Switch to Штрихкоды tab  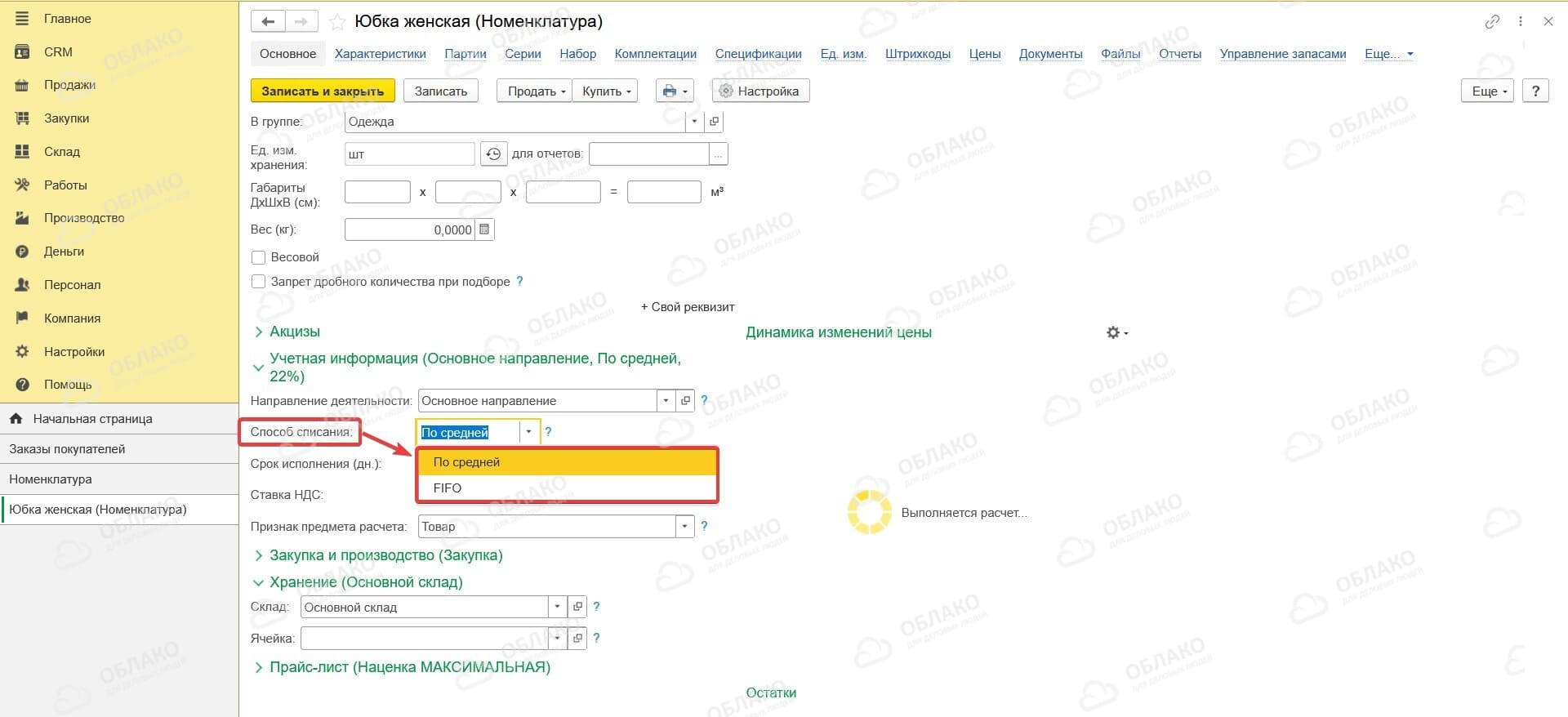click(918, 54)
